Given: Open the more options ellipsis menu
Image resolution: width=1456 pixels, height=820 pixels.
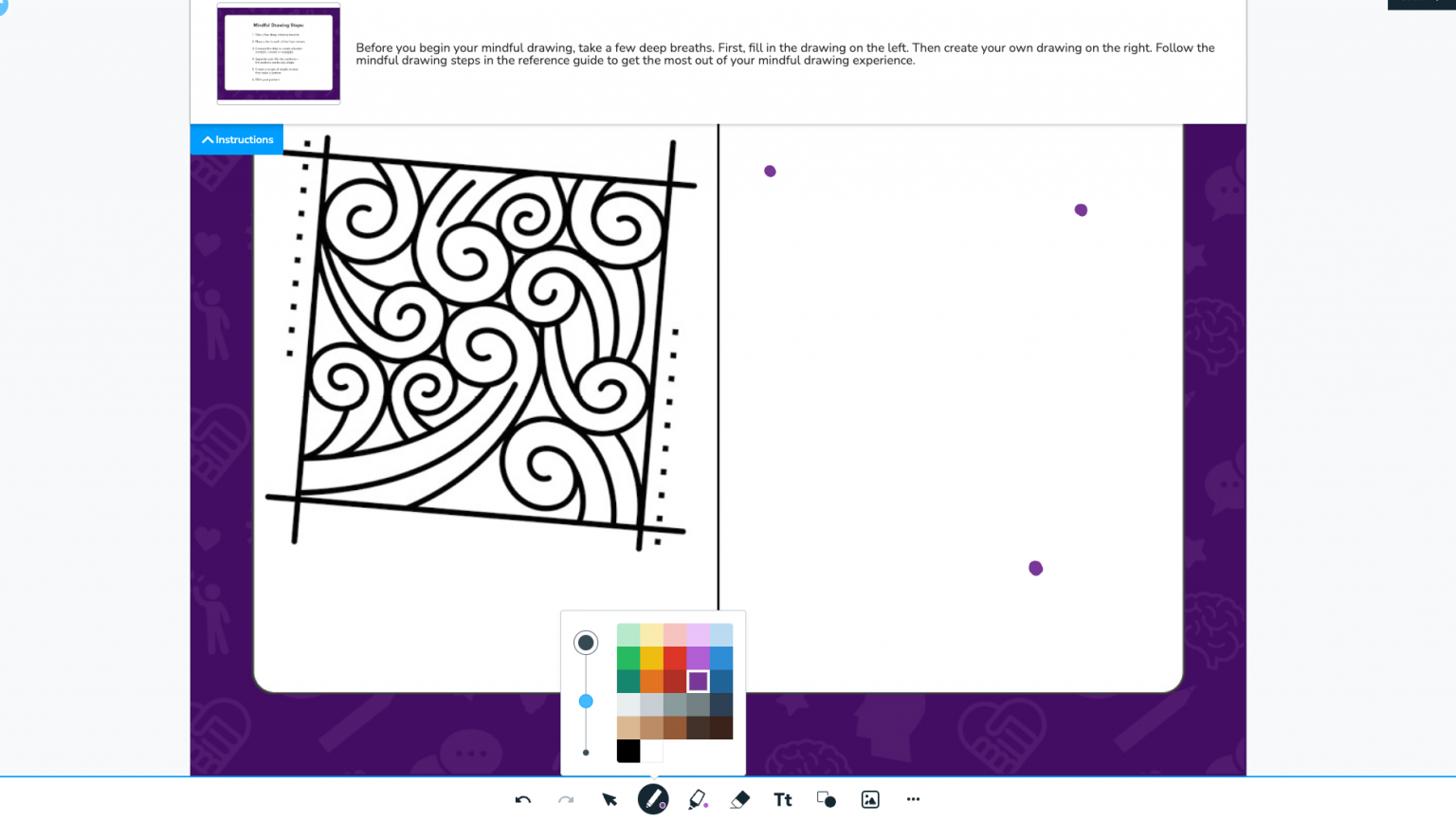Looking at the screenshot, I should pos(912,799).
